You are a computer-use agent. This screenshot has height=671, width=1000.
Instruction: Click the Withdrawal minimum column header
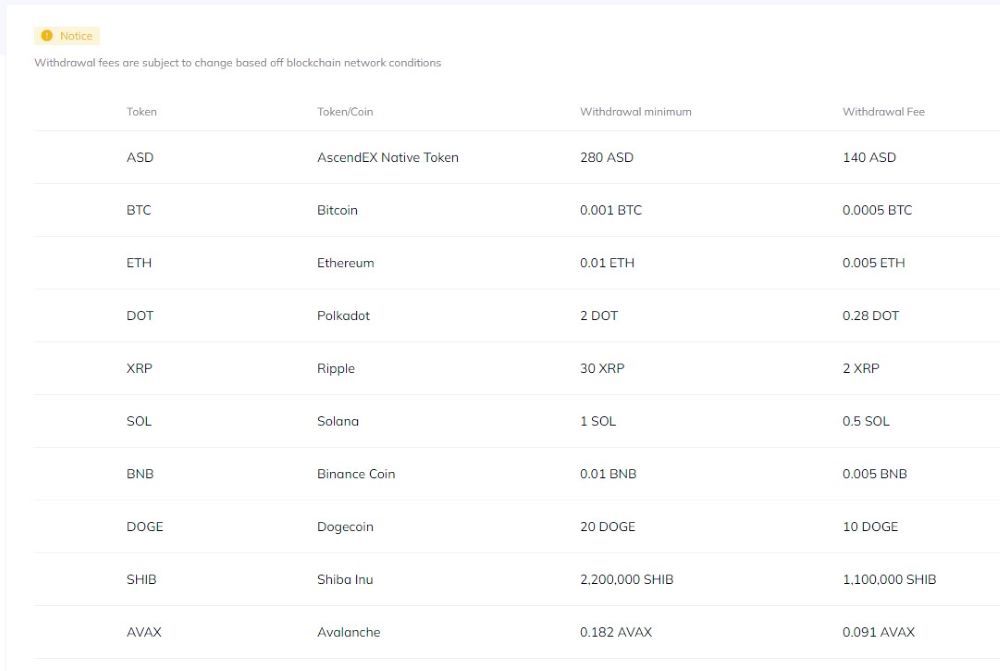[x=635, y=112]
